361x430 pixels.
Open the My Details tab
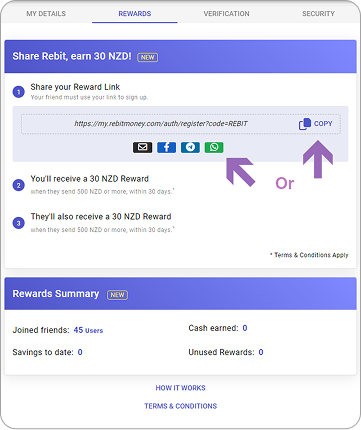[46, 14]
